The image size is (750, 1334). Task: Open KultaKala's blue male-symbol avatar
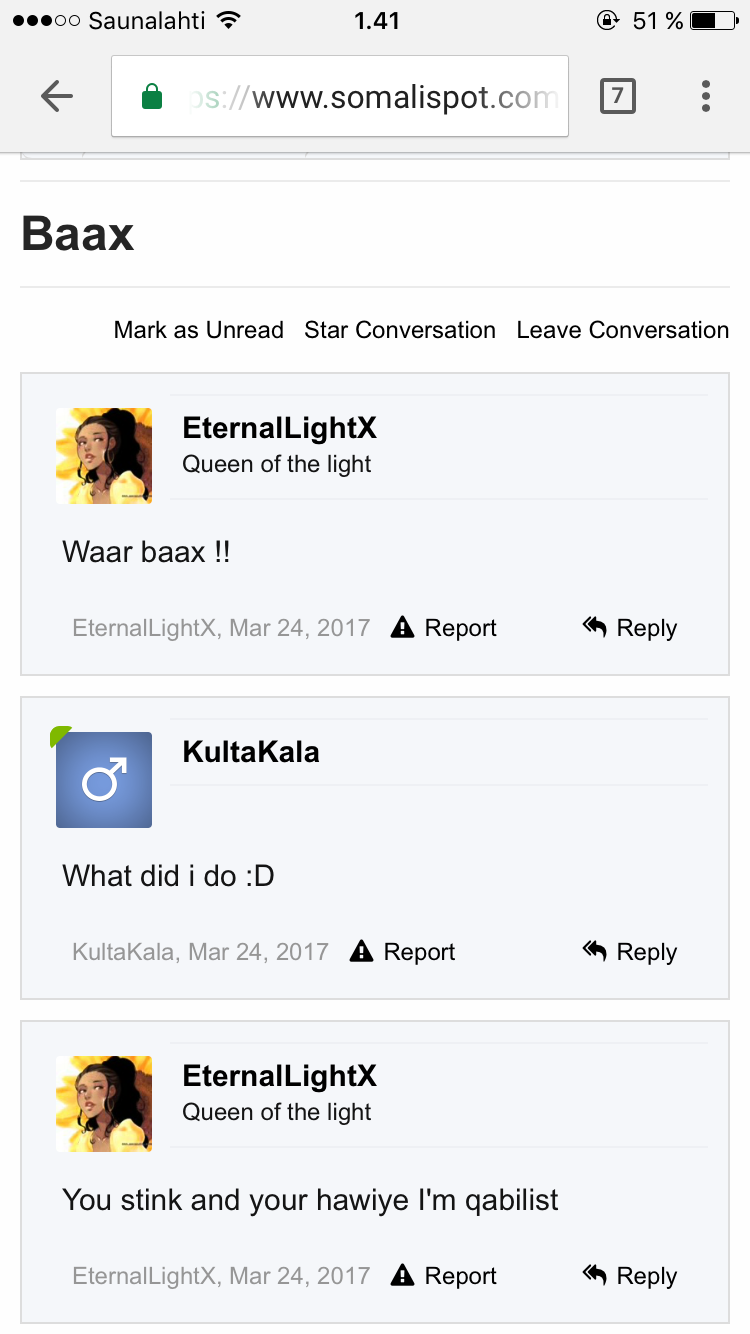coord(104,780)
